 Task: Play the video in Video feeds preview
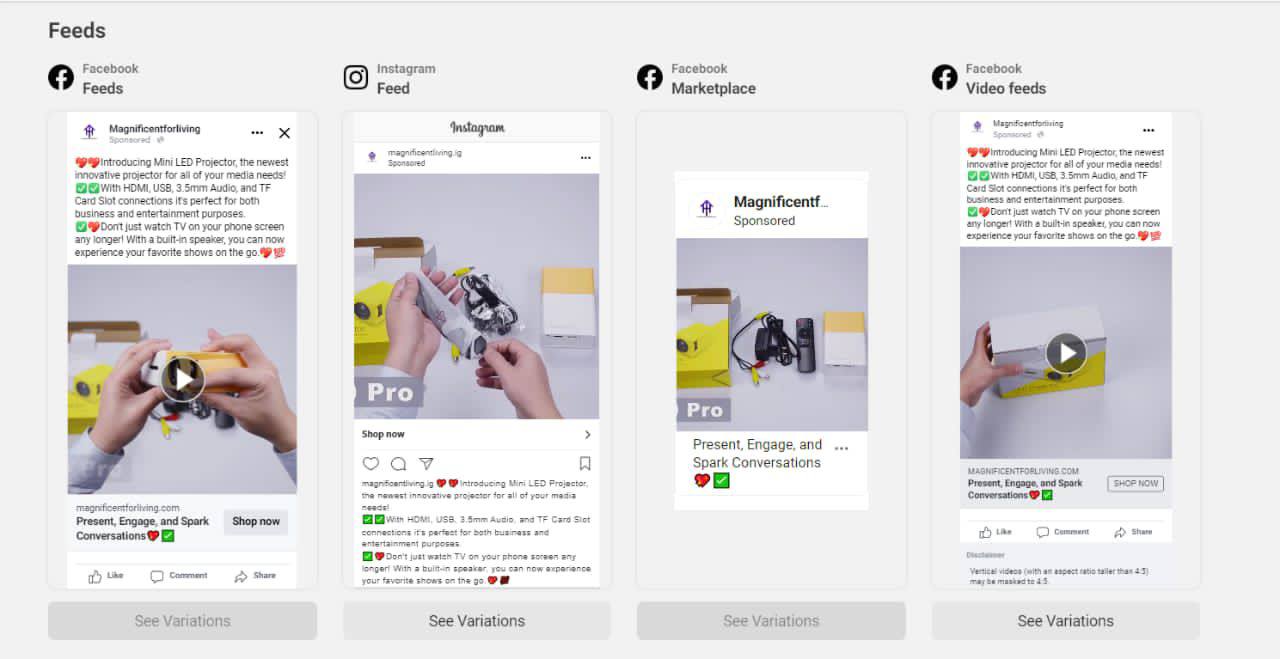tap(1066, 353)
